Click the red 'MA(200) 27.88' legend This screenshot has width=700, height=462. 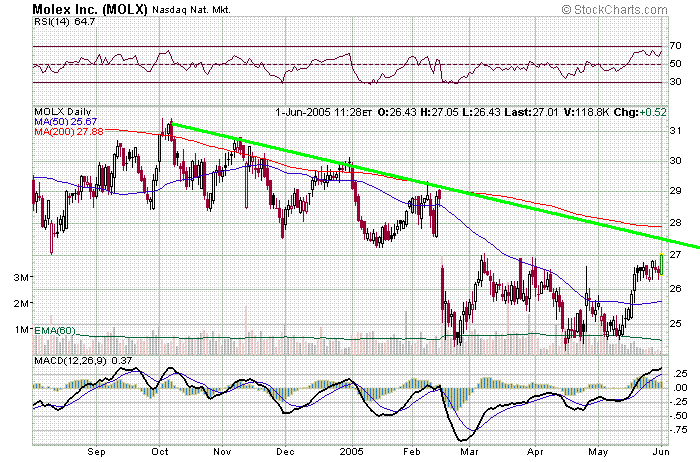pyautogui.click(x=69, y=132)
